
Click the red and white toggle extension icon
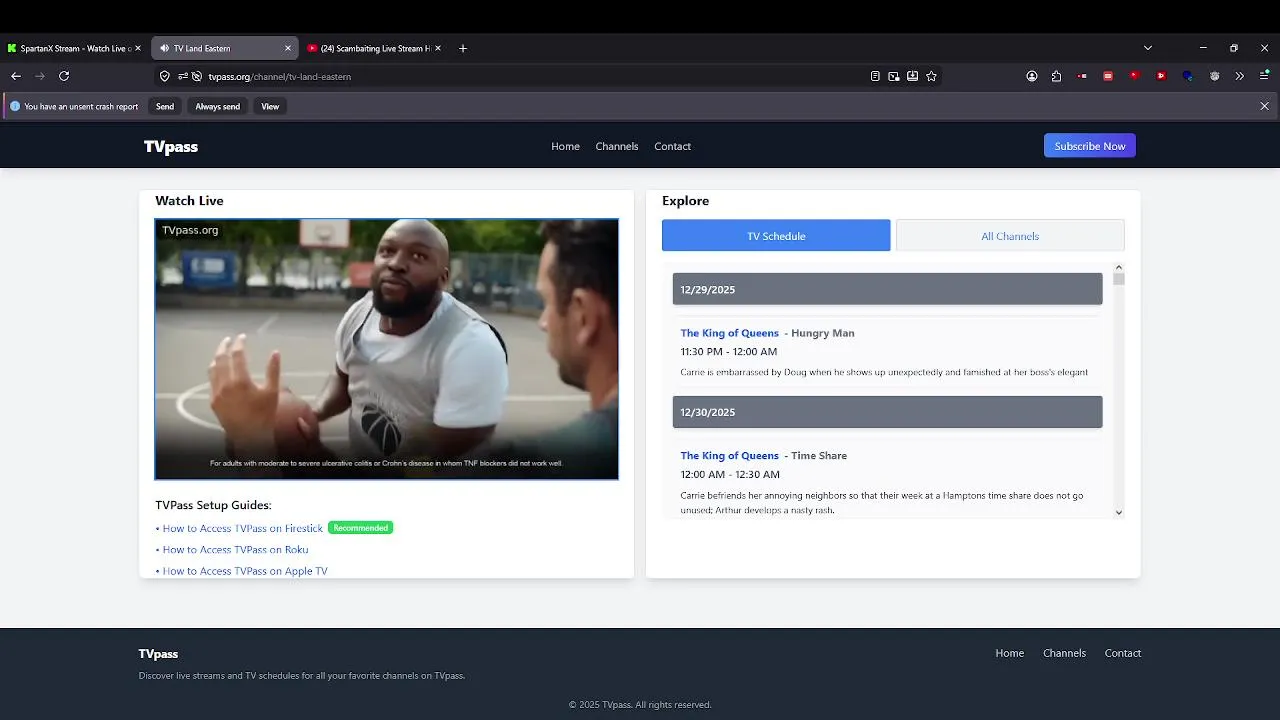1083,76
